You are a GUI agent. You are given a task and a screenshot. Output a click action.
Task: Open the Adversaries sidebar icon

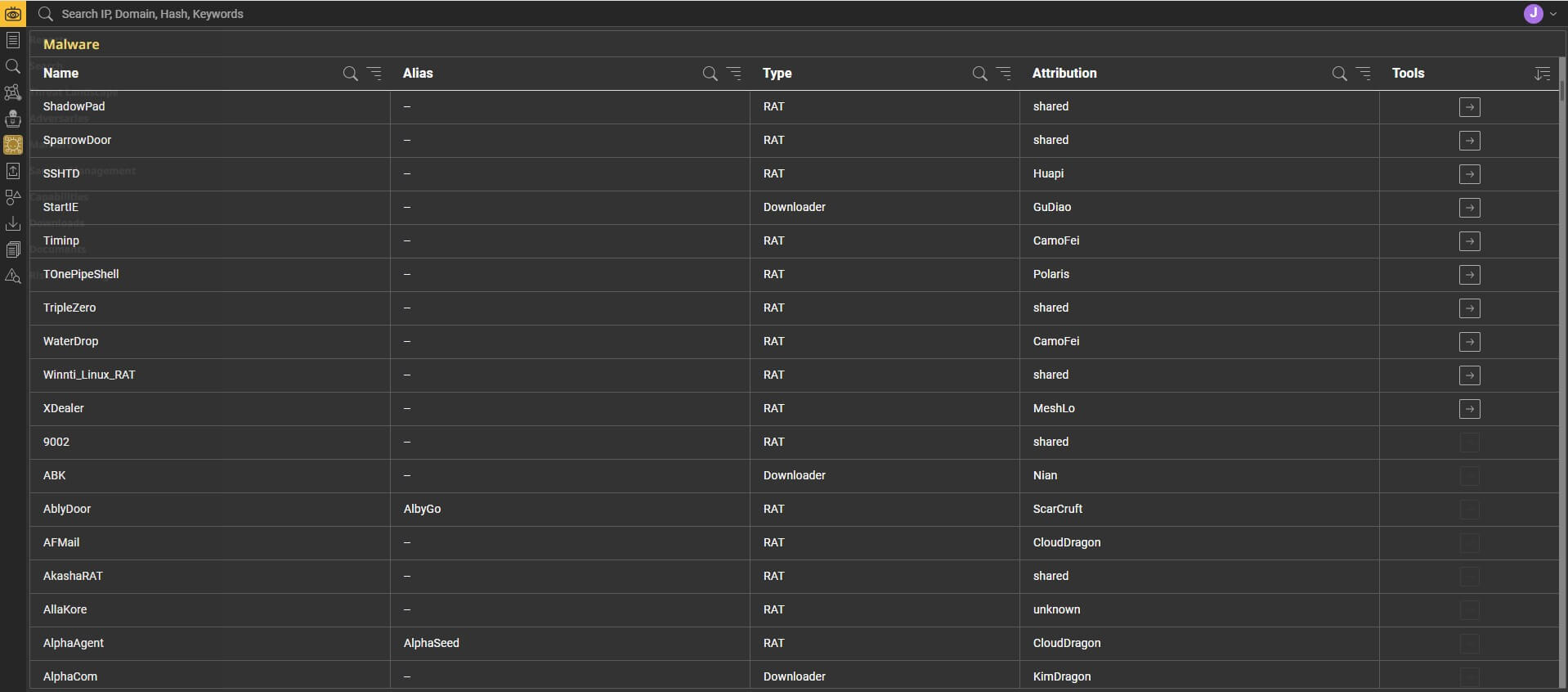pos(13,119)
